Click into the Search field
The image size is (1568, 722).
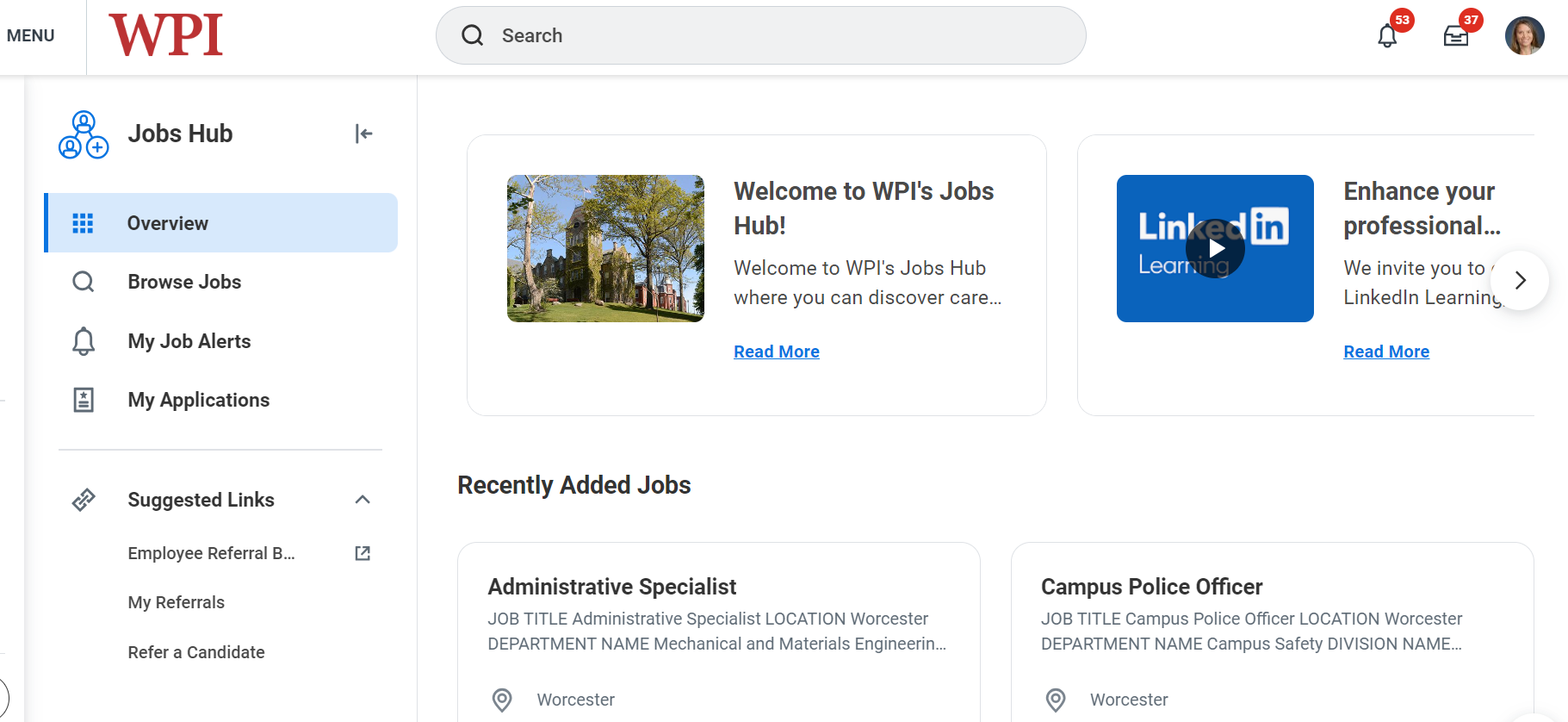click(x=760, y=35)
